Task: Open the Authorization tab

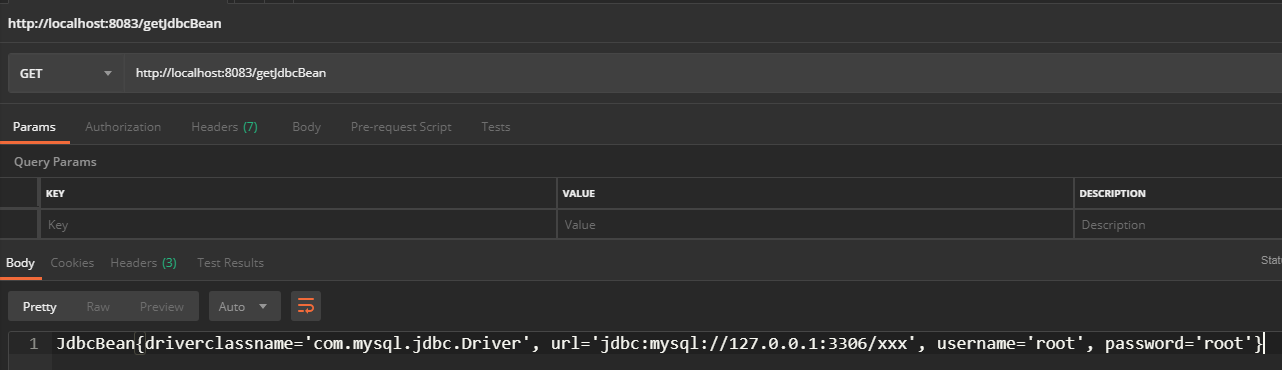Action: pyautogui.click(x=123, y=127)
